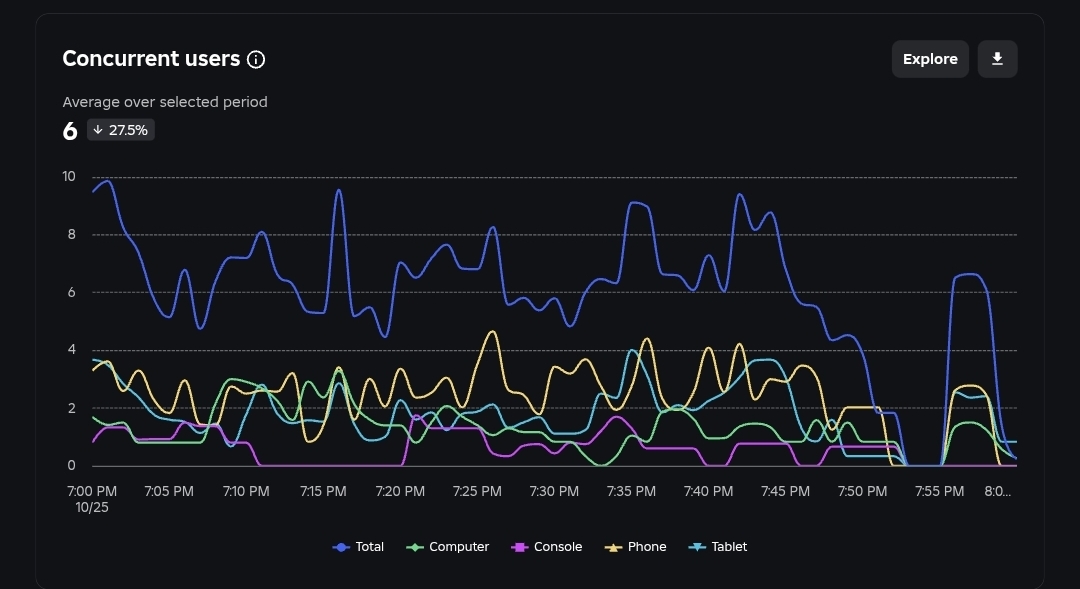The image size is (1080, 589).
Task: Open the Concurrent users info tooltip icon
Action: pyautogui.click(x=256, y=60)
